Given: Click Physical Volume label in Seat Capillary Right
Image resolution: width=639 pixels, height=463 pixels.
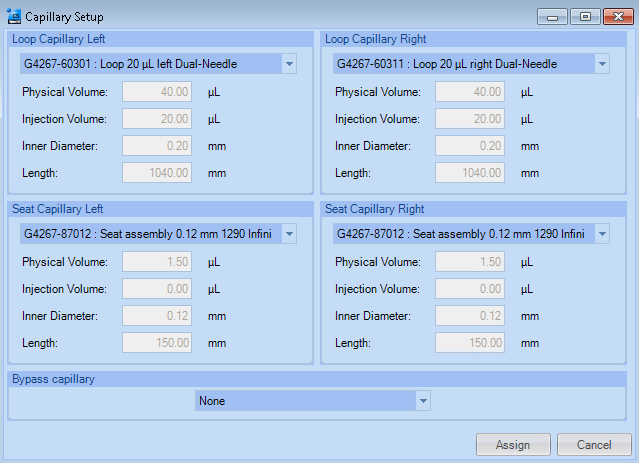Looking at the screenshot, I should 378,262.
